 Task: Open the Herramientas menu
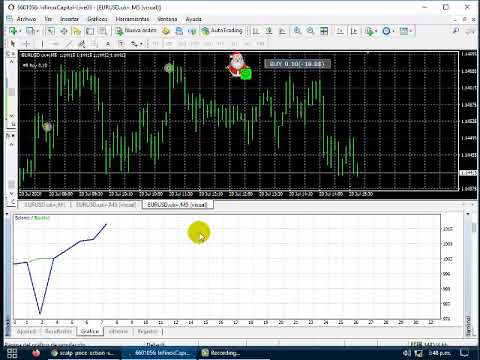(132, 19)
